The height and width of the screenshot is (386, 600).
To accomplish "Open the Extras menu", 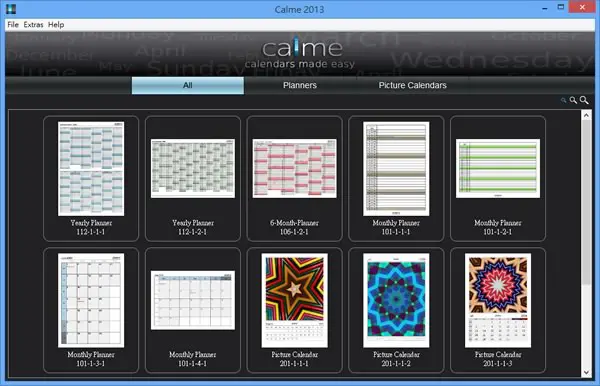I will (33, 24).
